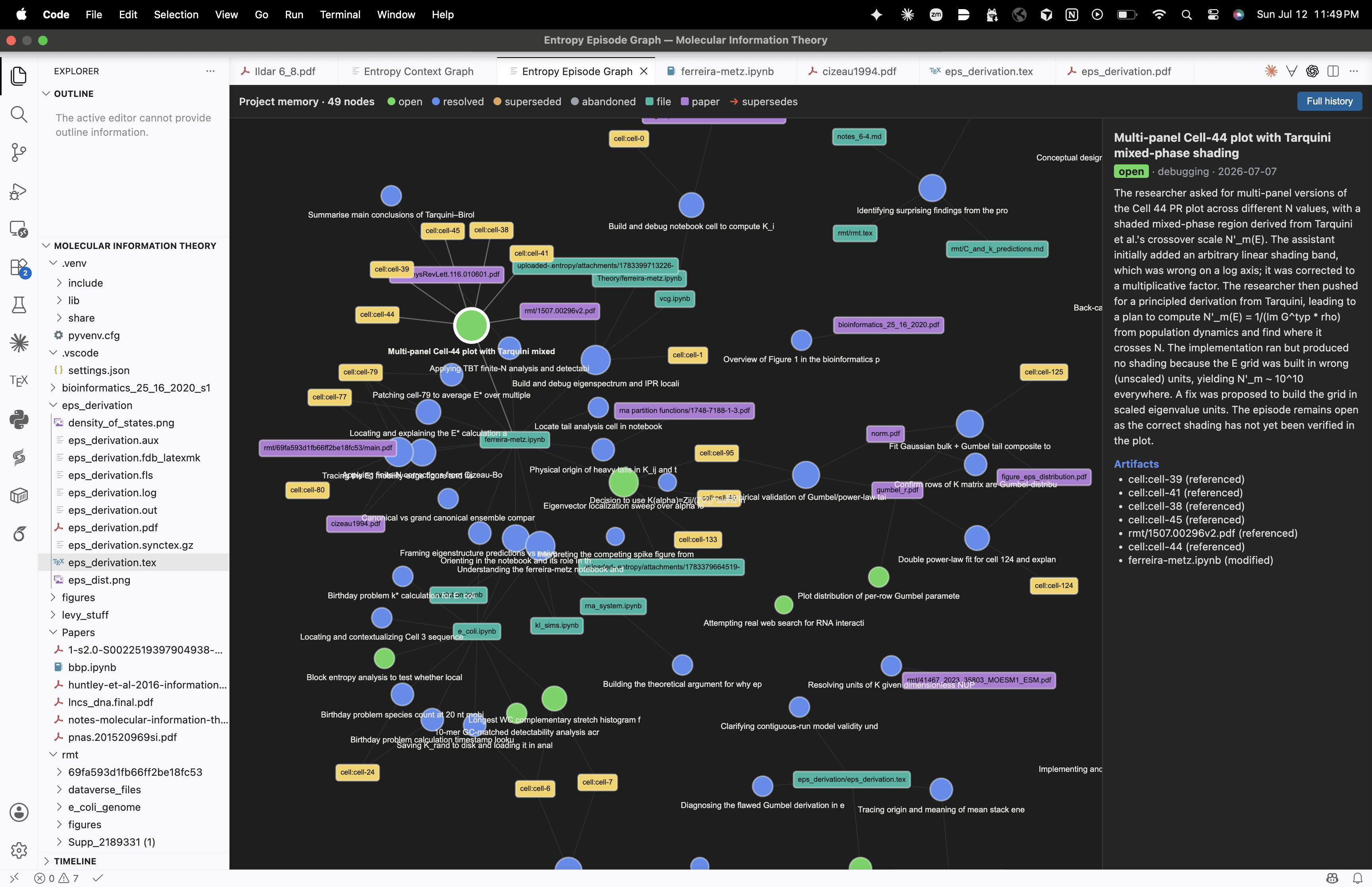Click the Apple menu icon
The width and height of the screenshot is (1372, 887).
(21, 14)
